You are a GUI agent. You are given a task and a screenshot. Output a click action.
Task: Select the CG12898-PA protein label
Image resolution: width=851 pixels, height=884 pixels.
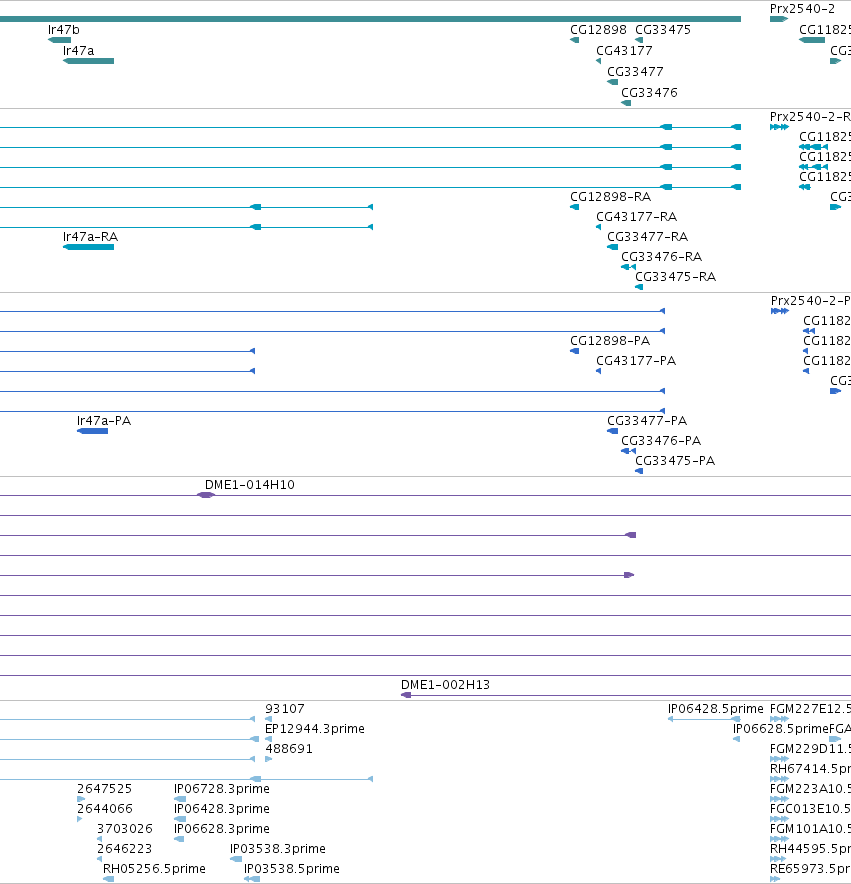point(610,341)
